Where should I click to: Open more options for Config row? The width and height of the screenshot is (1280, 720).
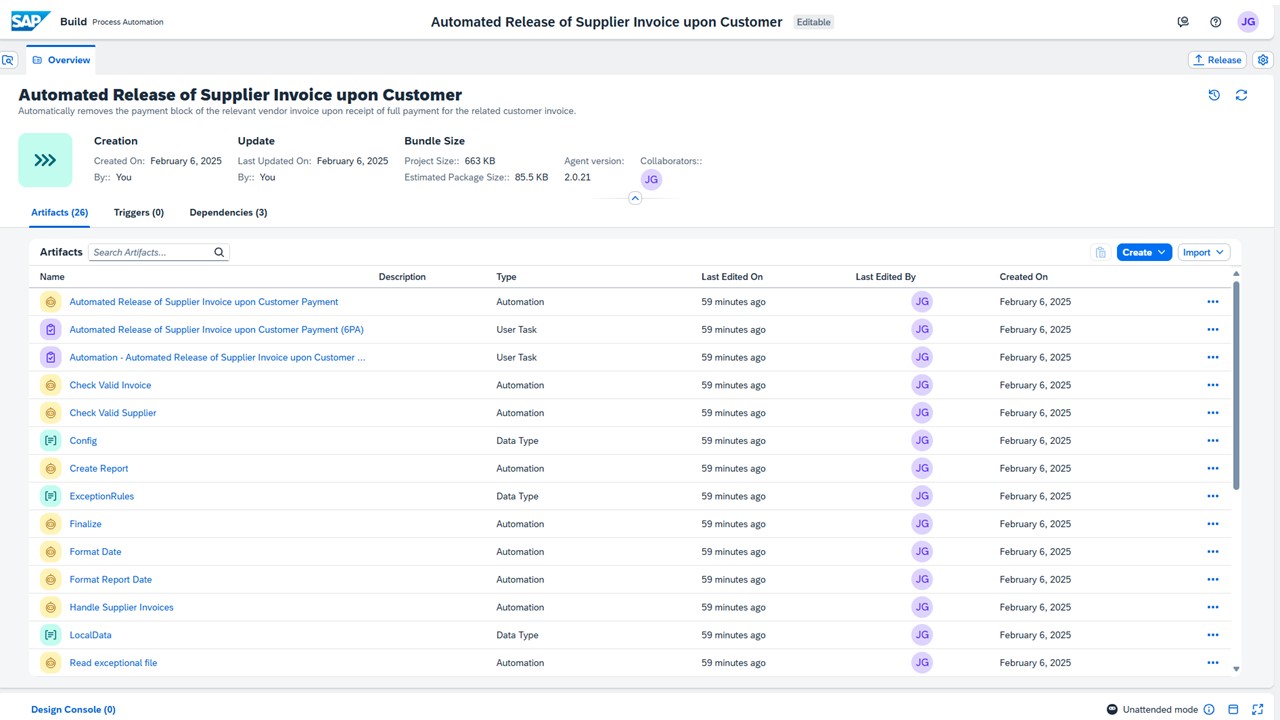1212,441
